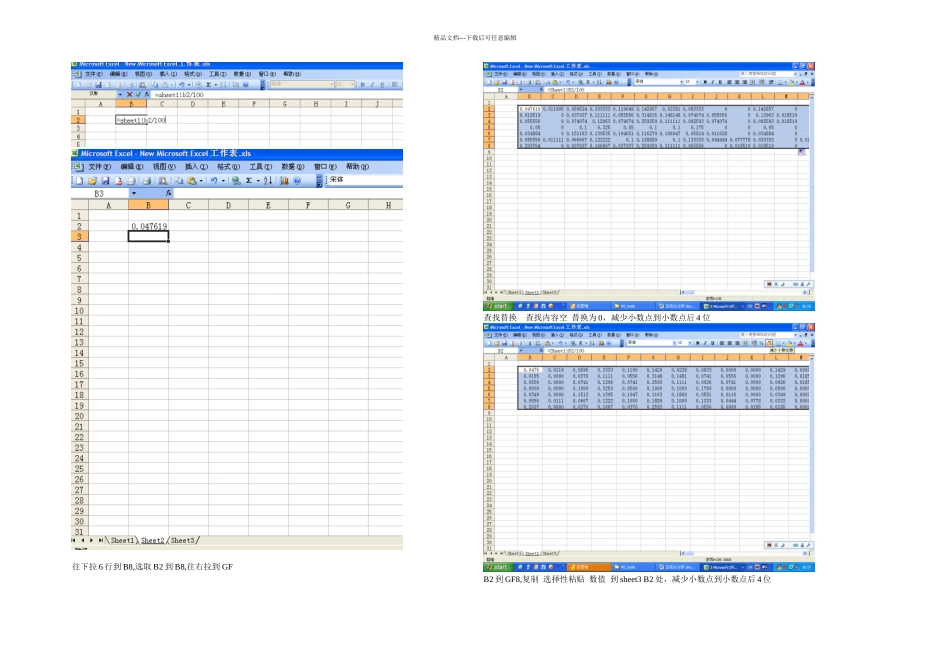Screen dimensions: 950x672
Task: Open font size dropdown in upper-left Excel window
Action: pyautogui.click(x=353, y=85)
